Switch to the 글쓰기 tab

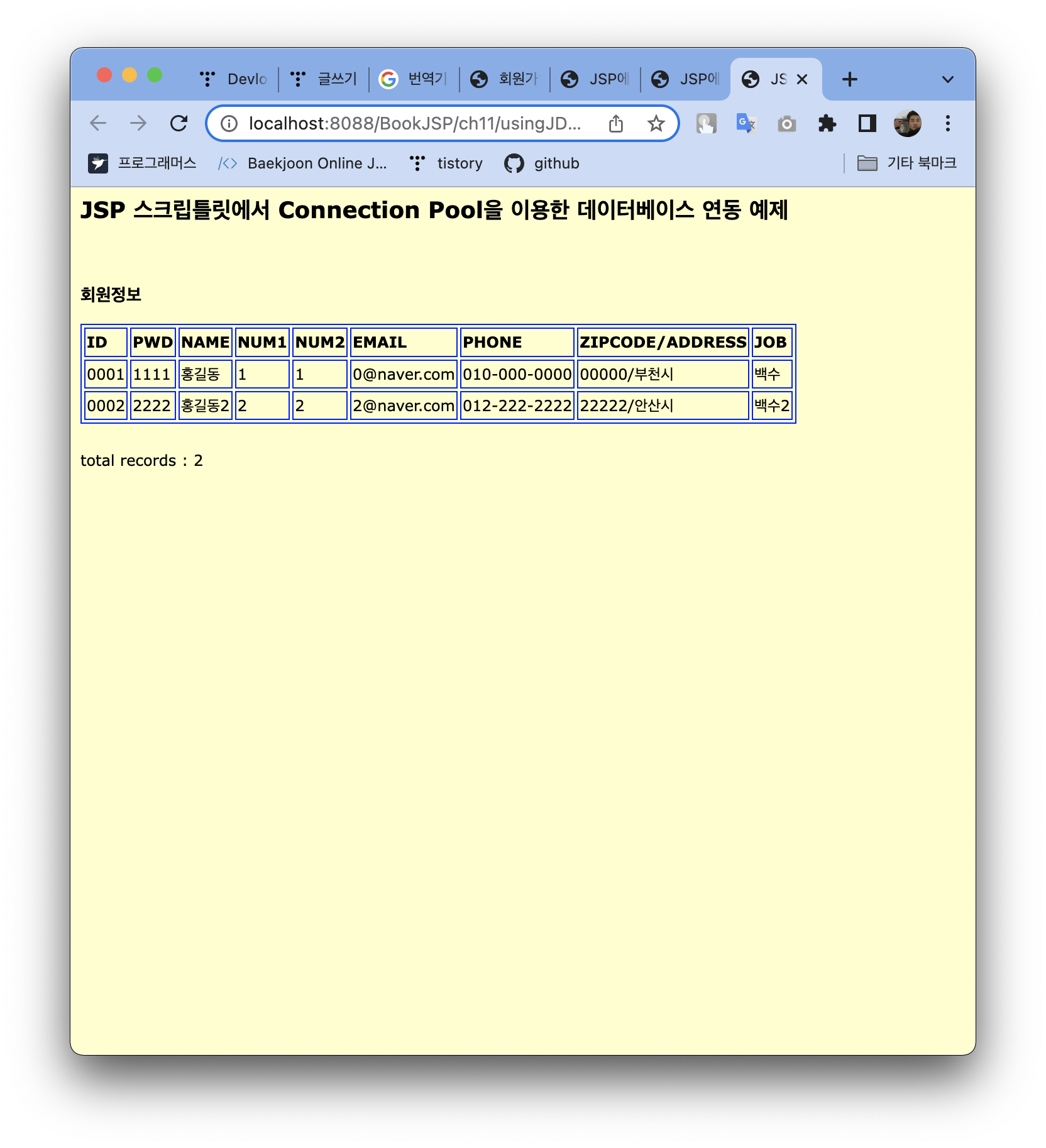click(324, 79)
